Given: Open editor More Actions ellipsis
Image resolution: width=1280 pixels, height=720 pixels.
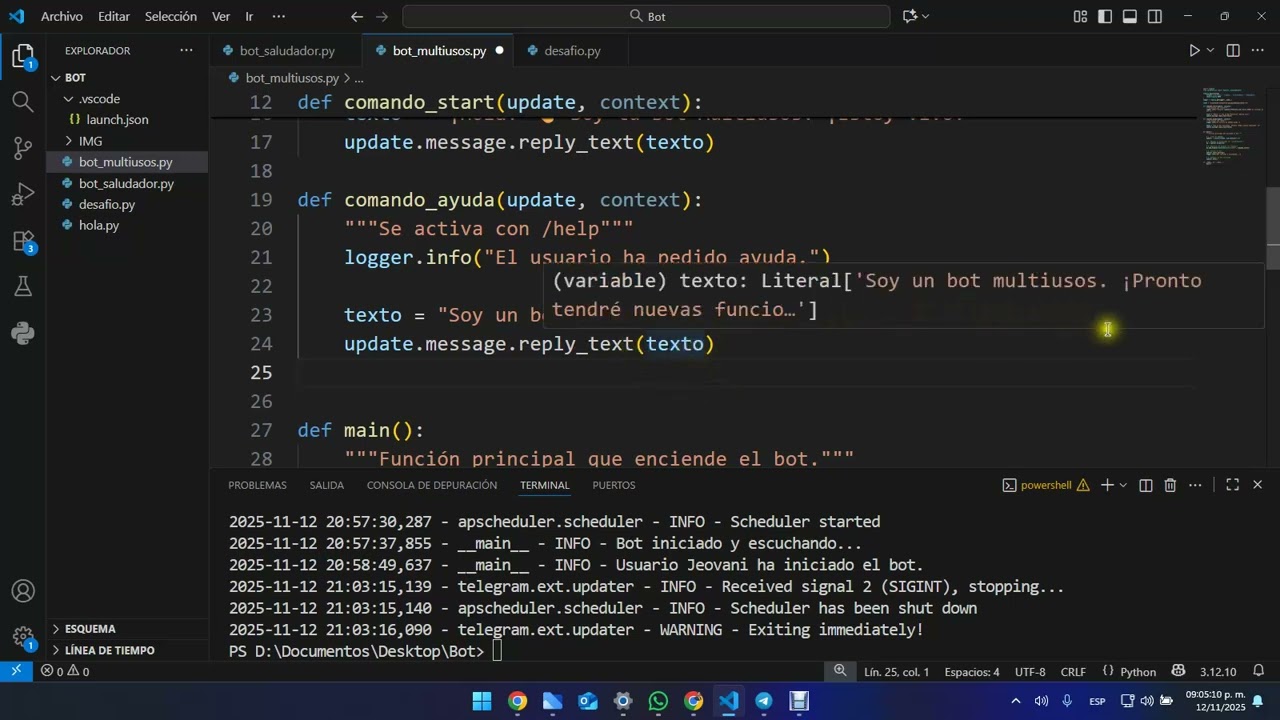Looking at the screenshot, I should coord(1258,50).
